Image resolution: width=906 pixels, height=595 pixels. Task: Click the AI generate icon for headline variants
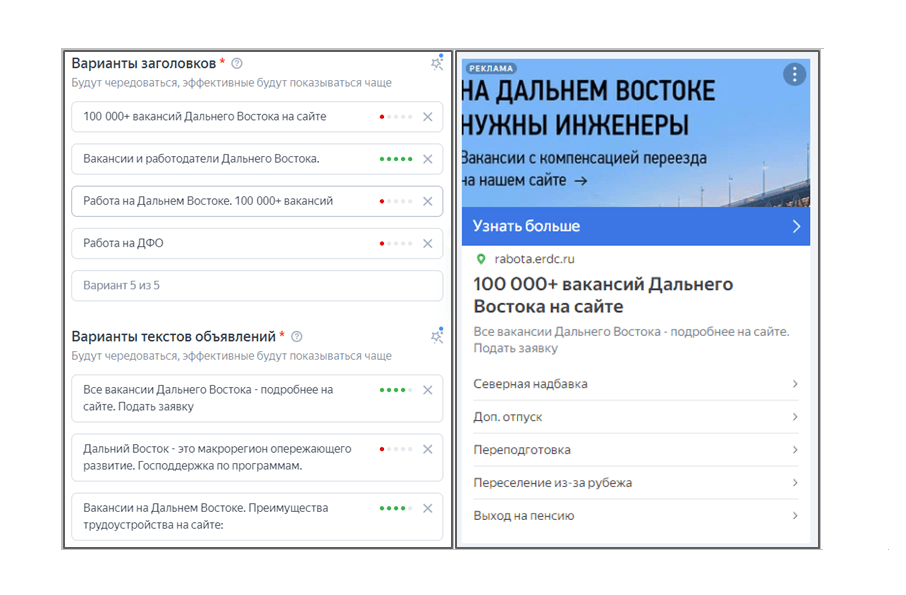click(437, 62)
